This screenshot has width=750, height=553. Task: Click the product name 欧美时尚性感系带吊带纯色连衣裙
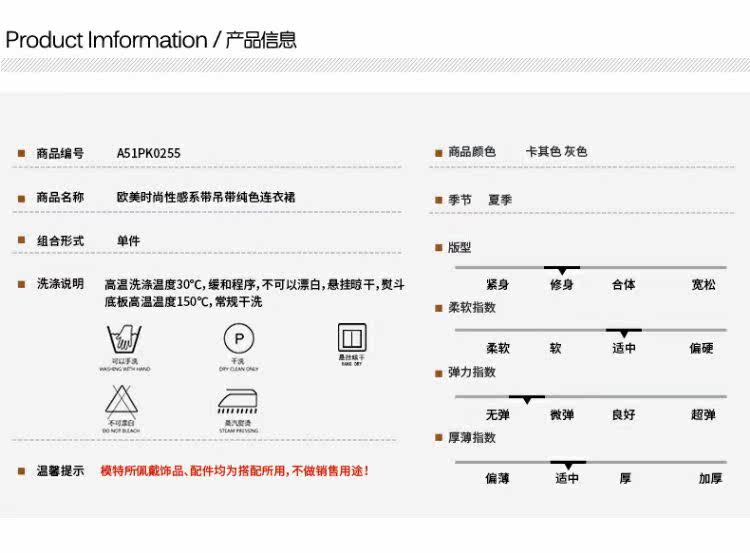206,197
